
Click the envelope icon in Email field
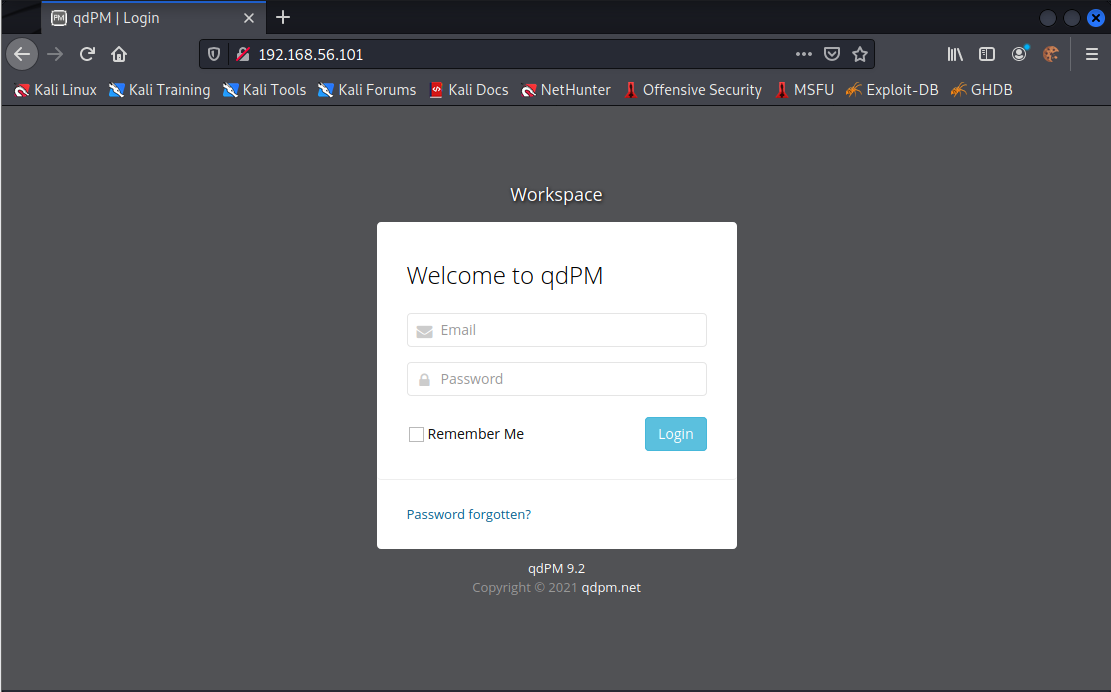point(424,331)
